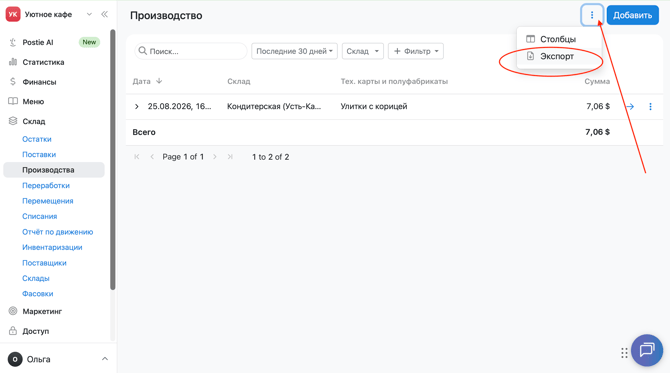This screenshot has height=373, width=670.
Task: Click the blue arrow in the production row
Action: pos(630,106)
